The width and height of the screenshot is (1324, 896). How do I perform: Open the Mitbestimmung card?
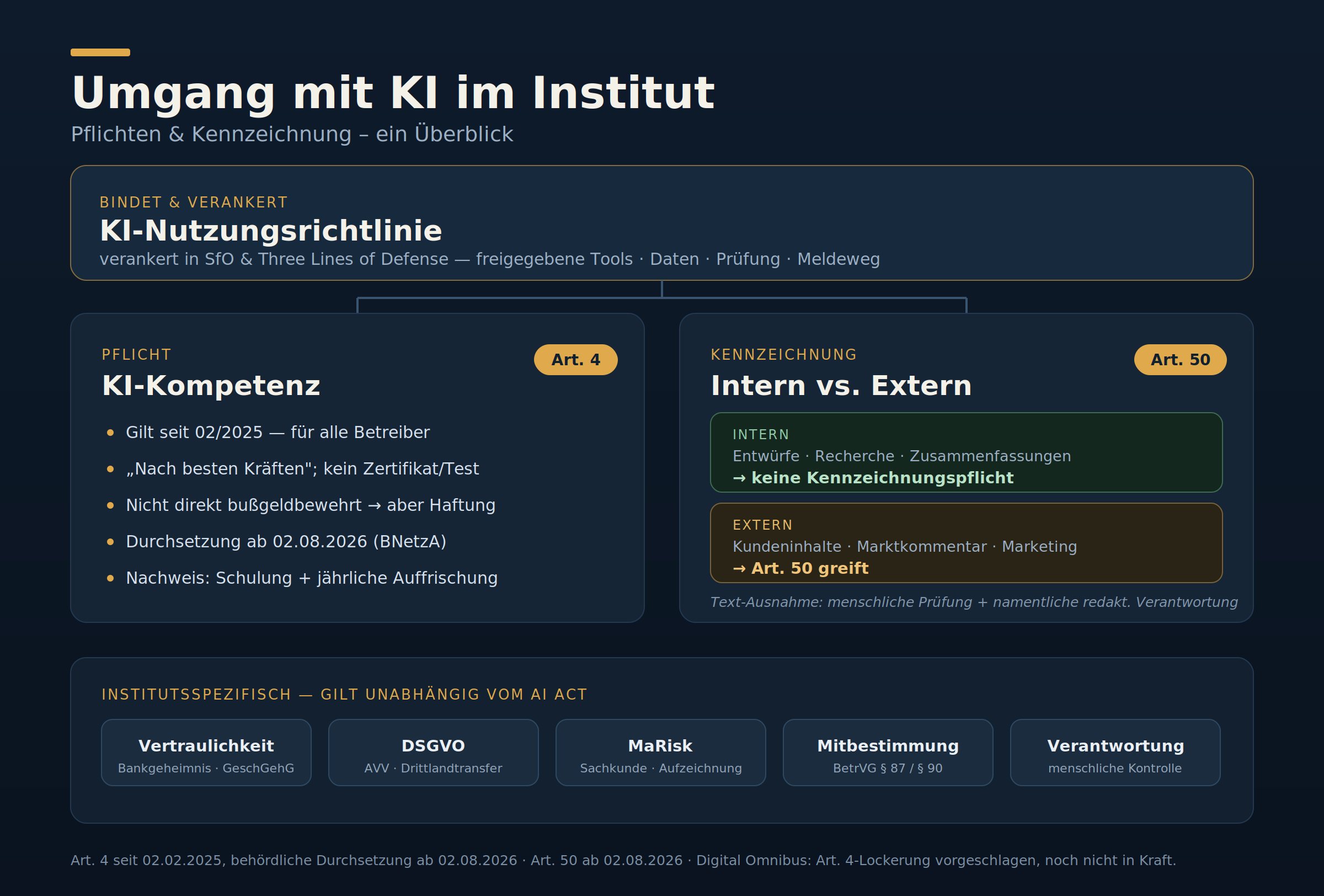tap(888, 753)
